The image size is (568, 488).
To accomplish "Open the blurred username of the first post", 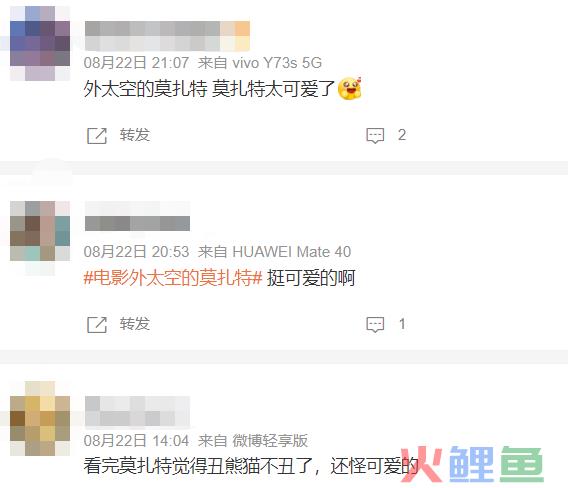I will click(x=167, y=36).
